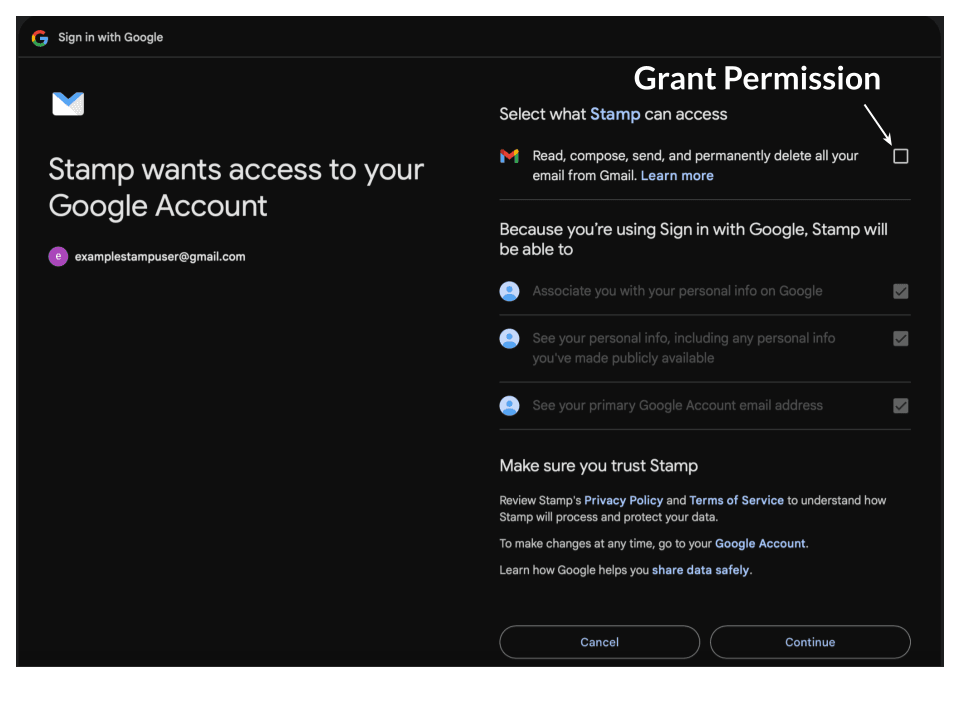Open the Terms of Service link
The image size is (960, 720).
pyautogui.click(x=737, y=500)
